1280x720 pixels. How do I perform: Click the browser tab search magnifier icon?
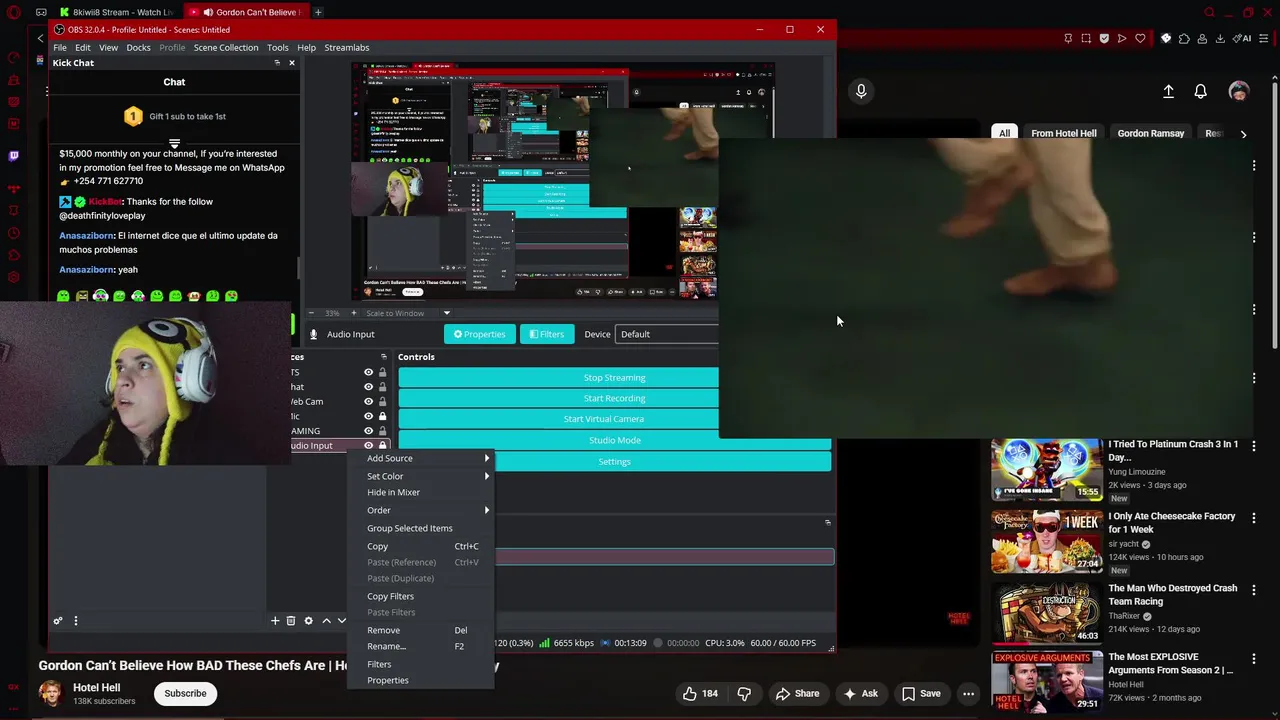click(x=1210, y=12)
